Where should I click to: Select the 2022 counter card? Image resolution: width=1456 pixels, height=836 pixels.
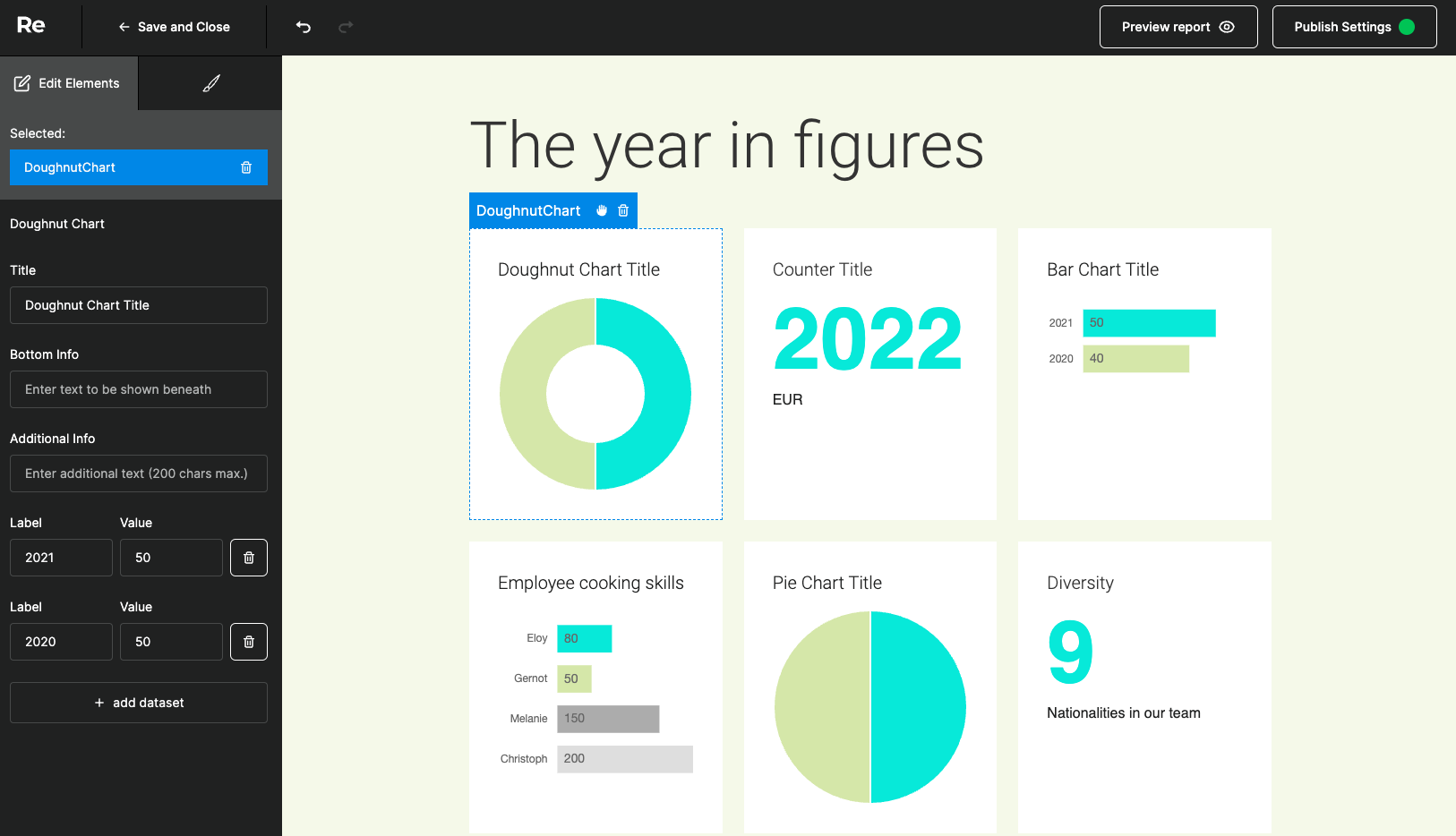[x=869, y=373]
